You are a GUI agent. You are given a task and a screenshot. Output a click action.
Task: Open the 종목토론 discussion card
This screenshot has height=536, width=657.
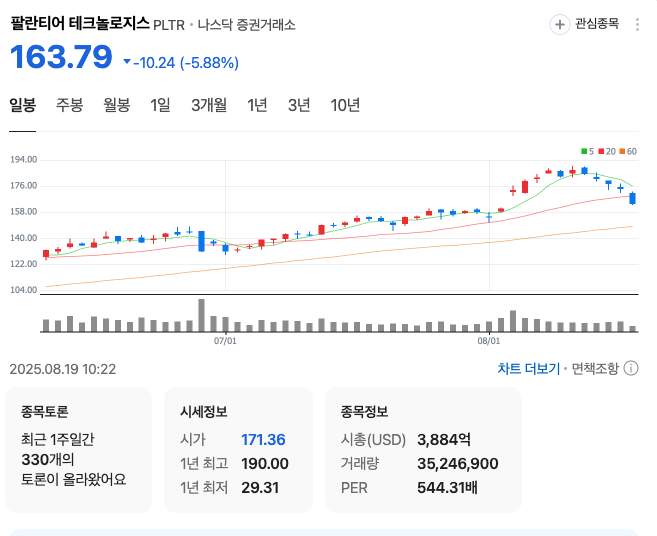tap(78, 450)
